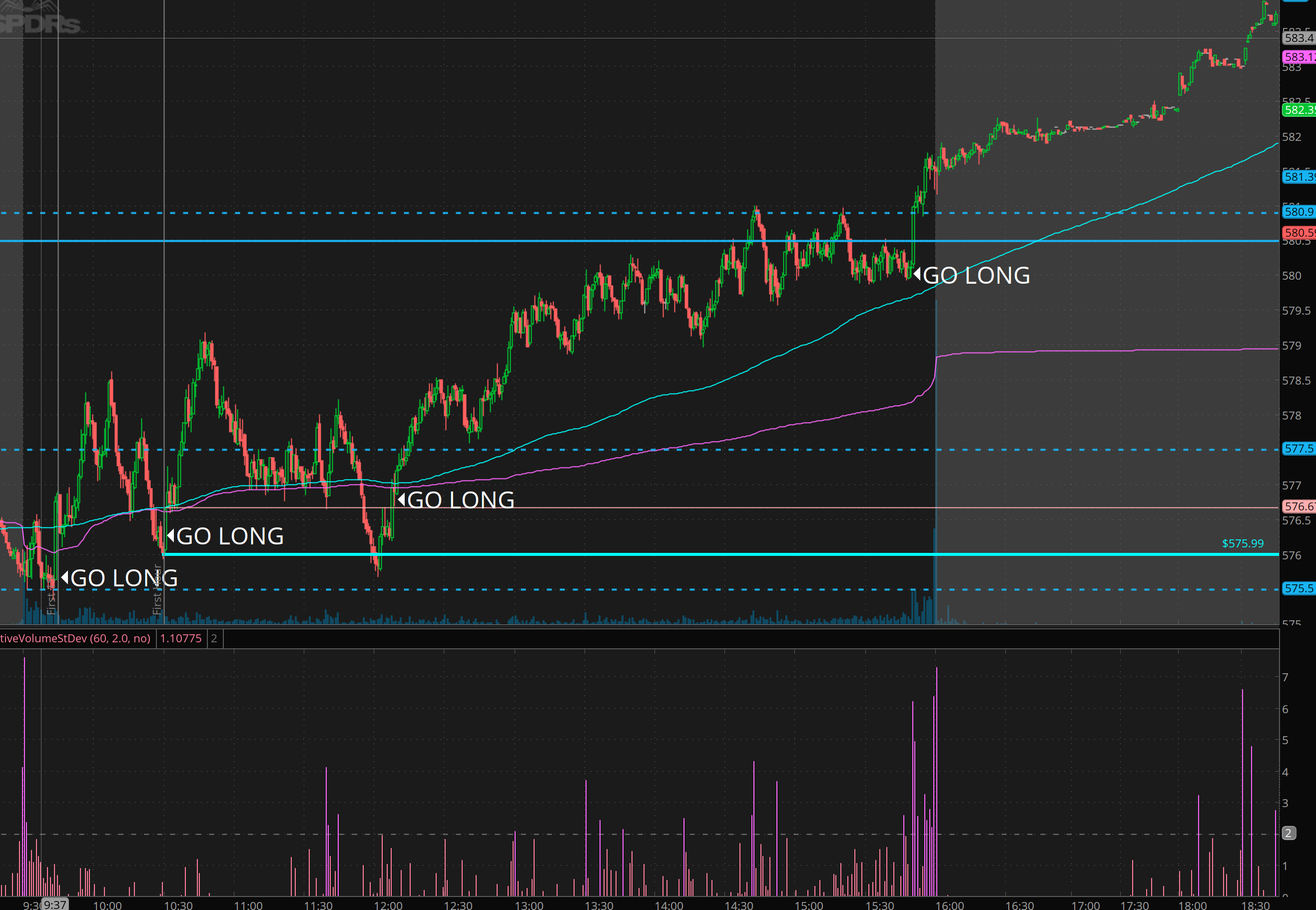Click the GO LONG signal arrow near 12:00

point(401,499)
